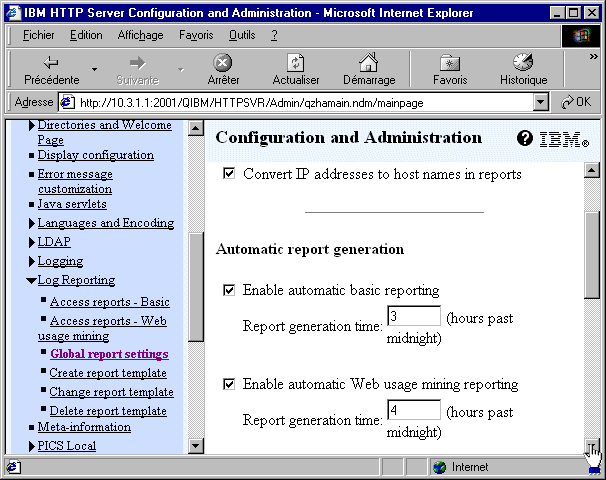Open the Précédente history dropdown arrow
Image resolution: width=606 pixels, height=480 pixels.
94,70
